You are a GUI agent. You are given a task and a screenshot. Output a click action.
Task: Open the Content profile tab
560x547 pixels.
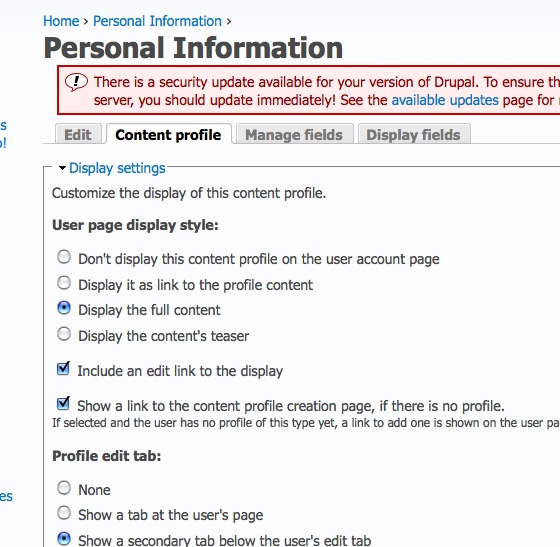tap(169, 135)
